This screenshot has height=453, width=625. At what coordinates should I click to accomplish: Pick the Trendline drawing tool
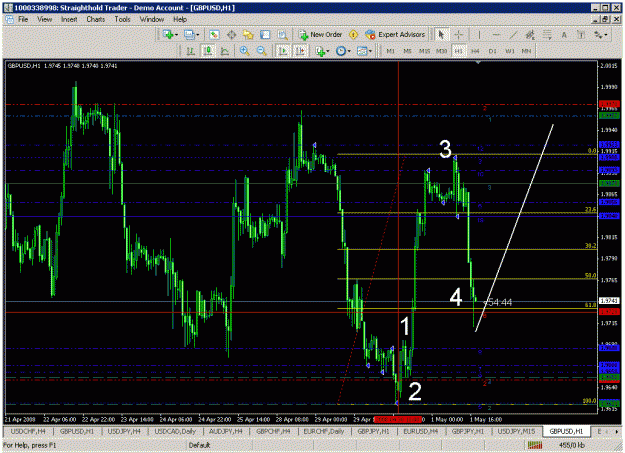point(513,35)
